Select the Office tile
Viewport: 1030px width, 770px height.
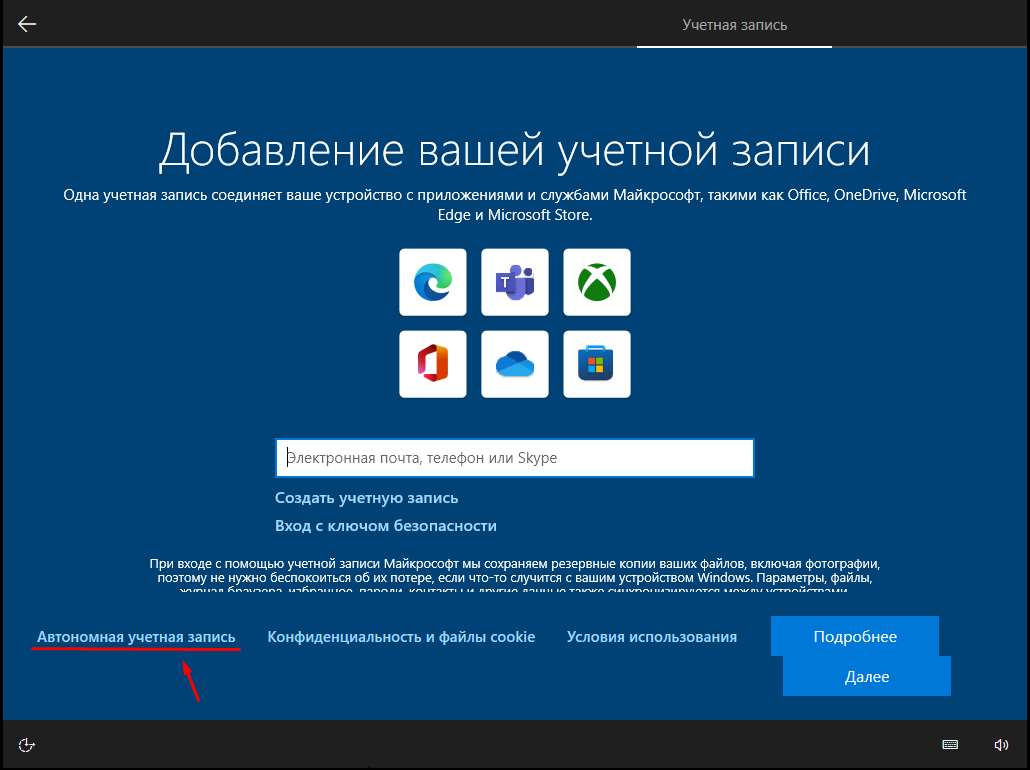tap(433, 364)
